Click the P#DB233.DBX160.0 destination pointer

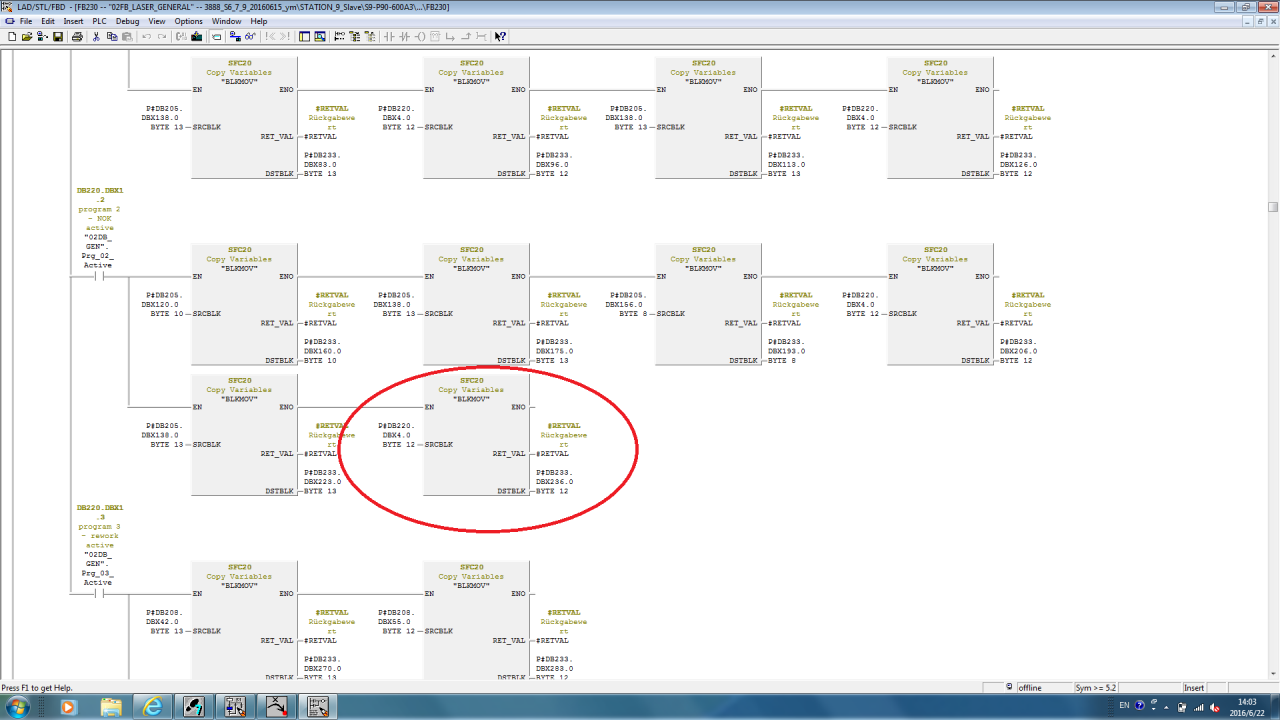[x=322, y=351]
